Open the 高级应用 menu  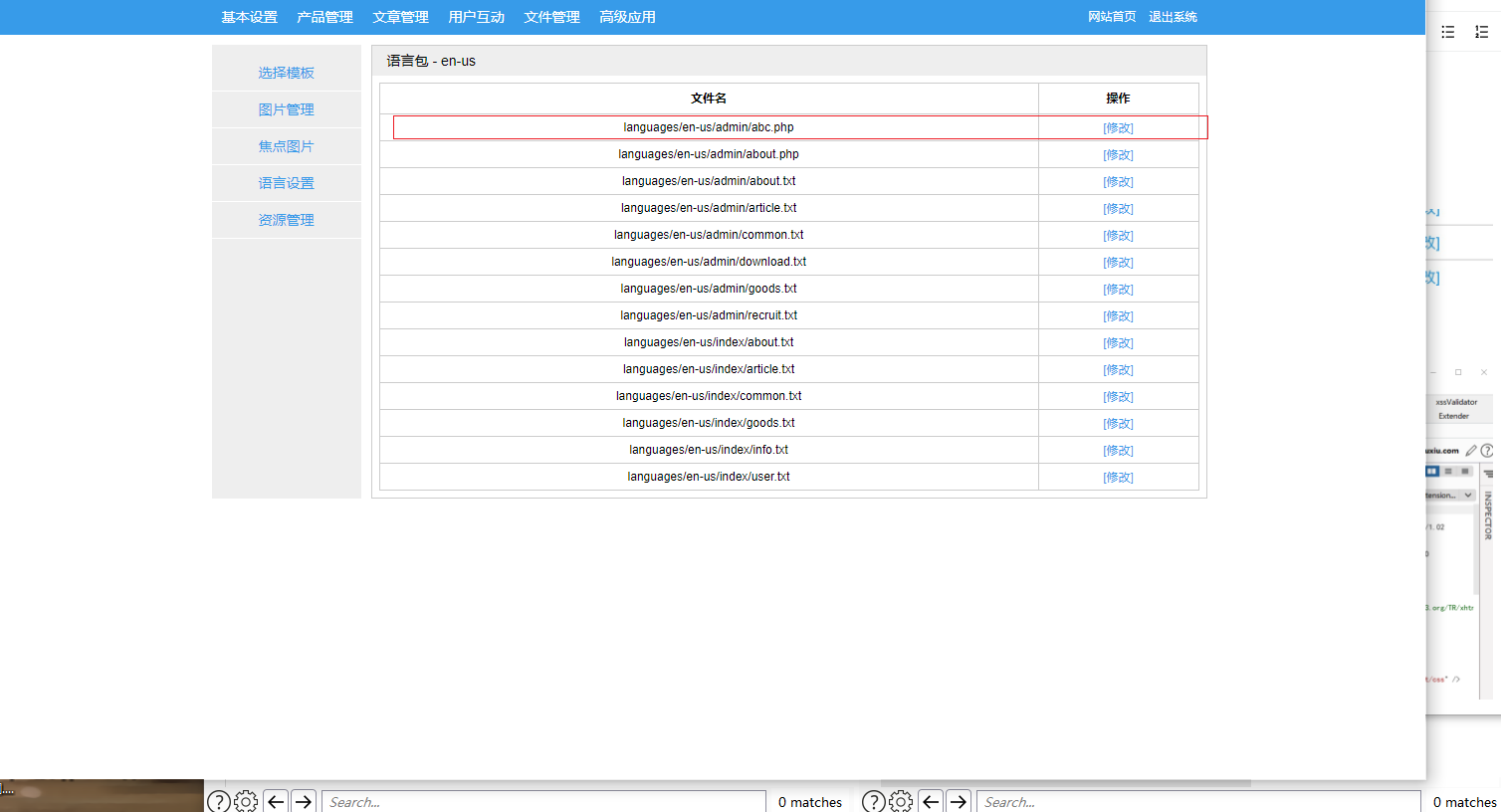pos(627,17)
